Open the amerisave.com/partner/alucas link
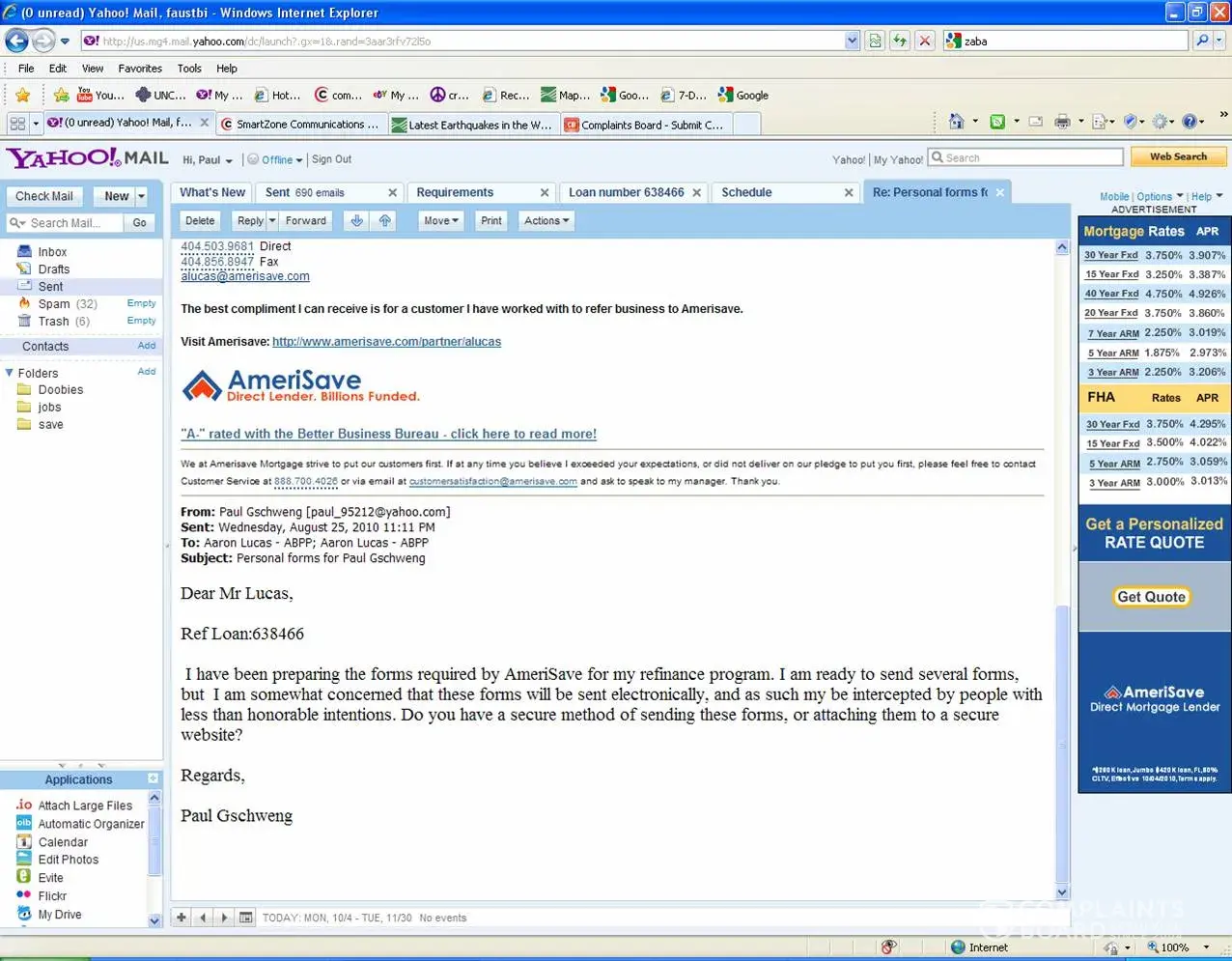1232x961 pixels. 386,341
